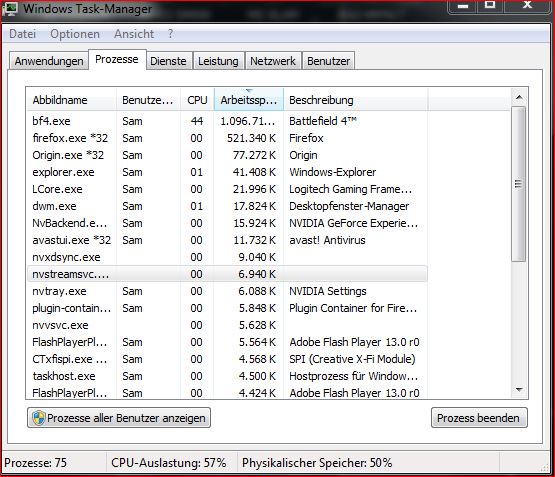
Task: Select the nvstreamsvc process row
Action: pos(227,274)
